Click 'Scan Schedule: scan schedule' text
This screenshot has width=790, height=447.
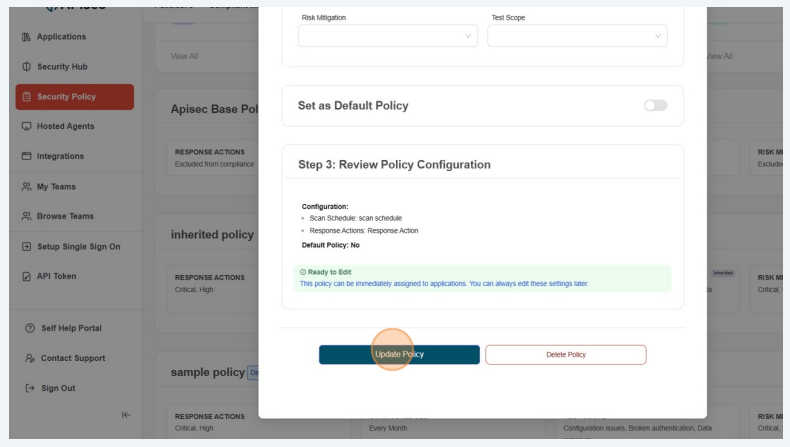coord(356,218)
